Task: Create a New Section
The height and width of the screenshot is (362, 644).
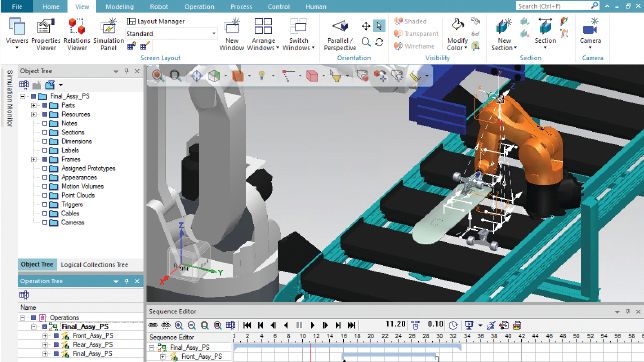Action: pyautogui.click(x=504, y=35)
